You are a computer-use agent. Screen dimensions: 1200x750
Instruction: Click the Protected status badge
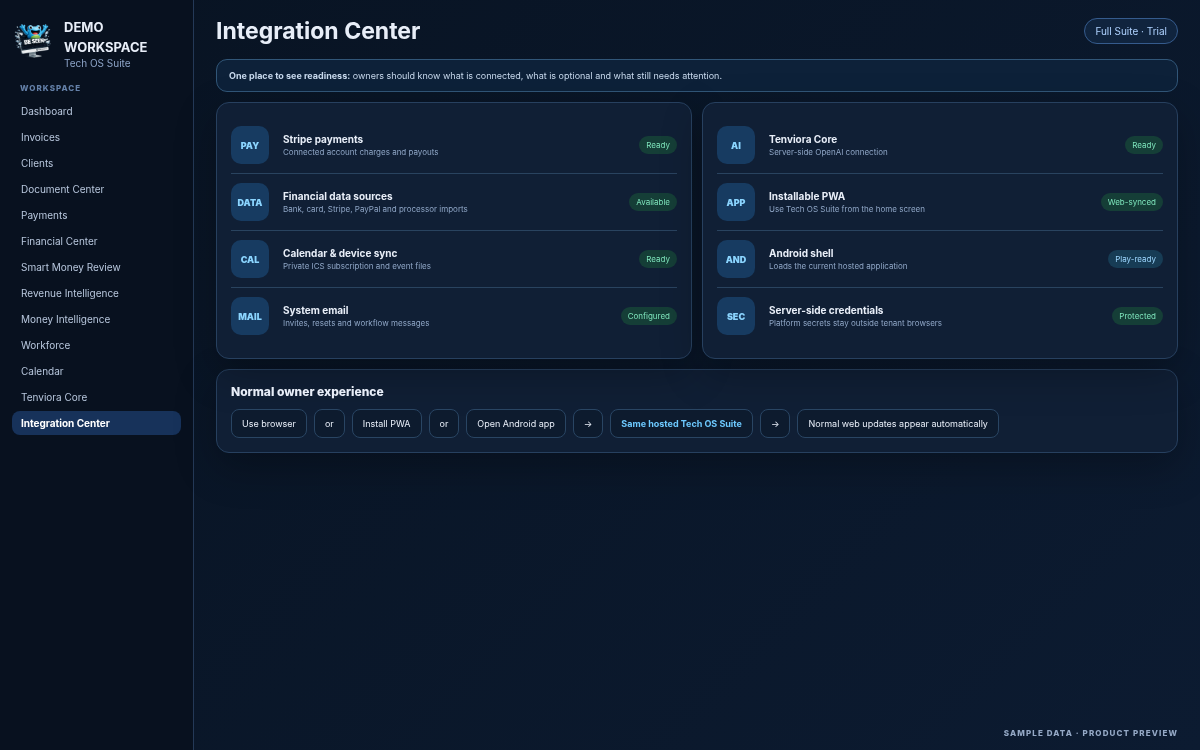point(1137,316)
